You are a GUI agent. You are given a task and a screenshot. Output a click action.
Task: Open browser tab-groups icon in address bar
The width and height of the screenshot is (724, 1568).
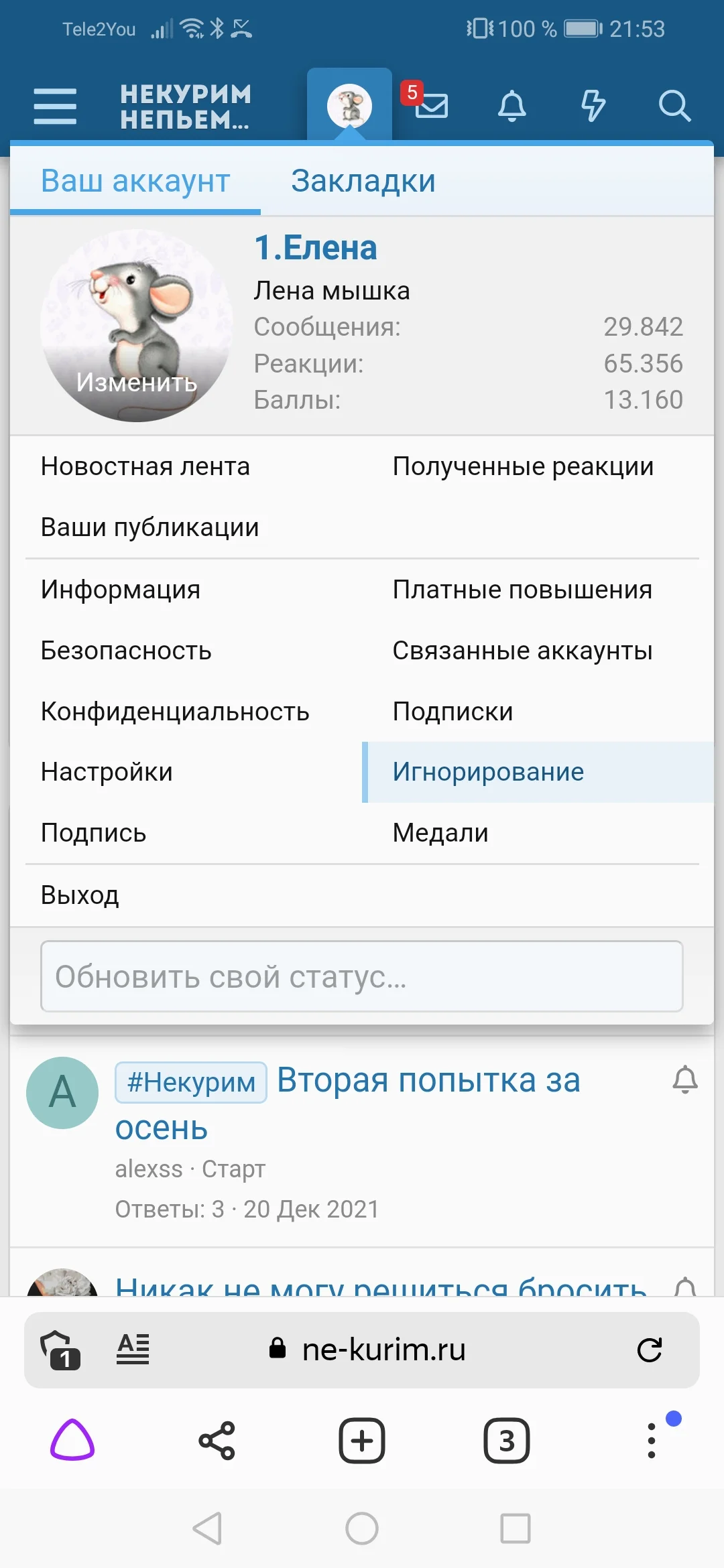(60, 1350)
